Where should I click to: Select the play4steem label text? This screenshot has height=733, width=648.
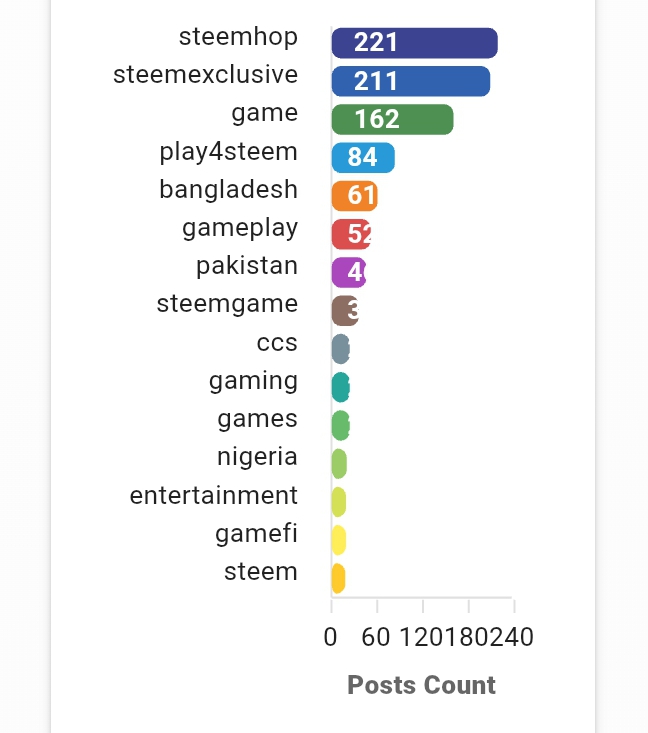tap(228, 152)
